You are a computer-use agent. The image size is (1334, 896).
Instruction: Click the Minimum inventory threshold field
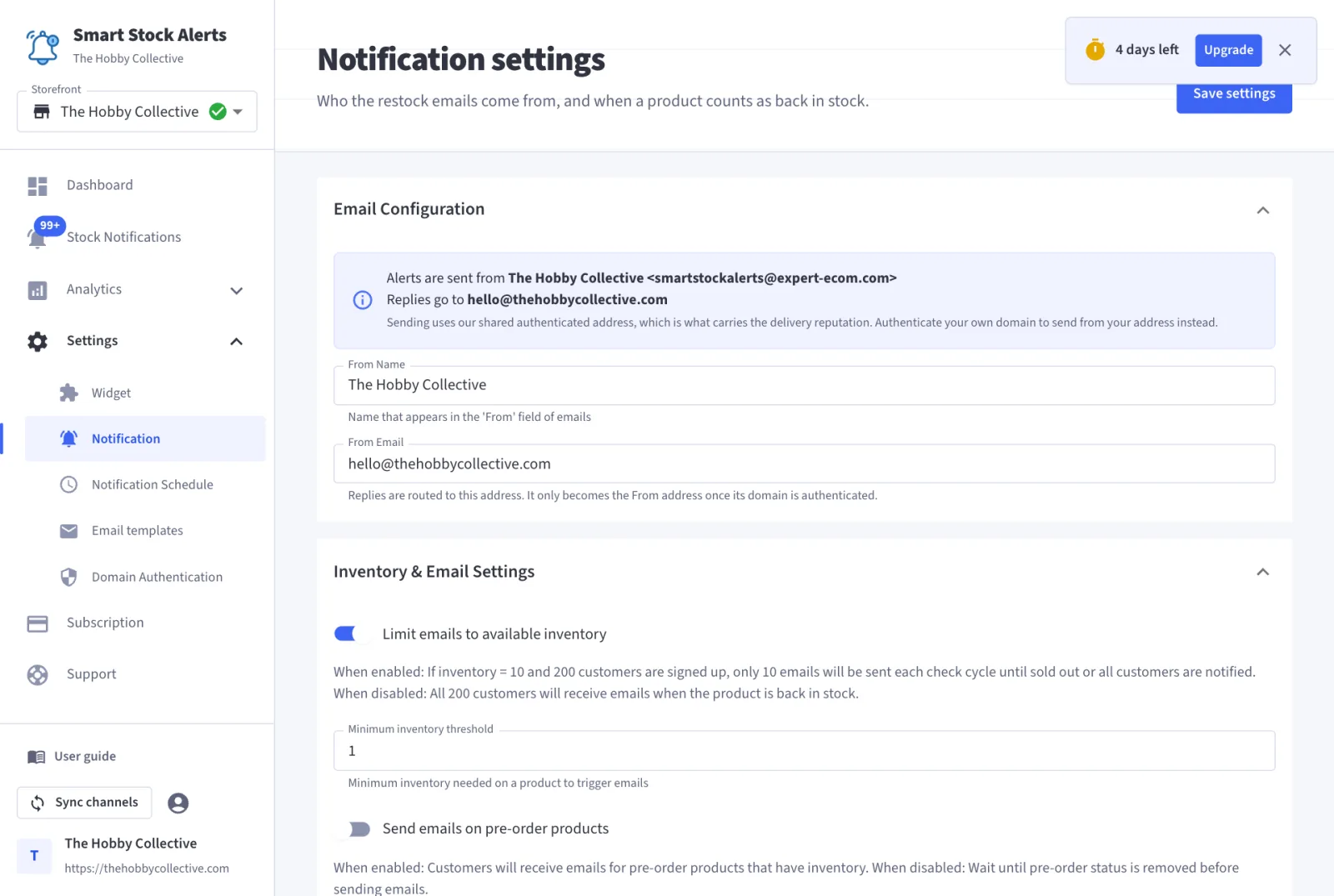(x=804, y=751)
